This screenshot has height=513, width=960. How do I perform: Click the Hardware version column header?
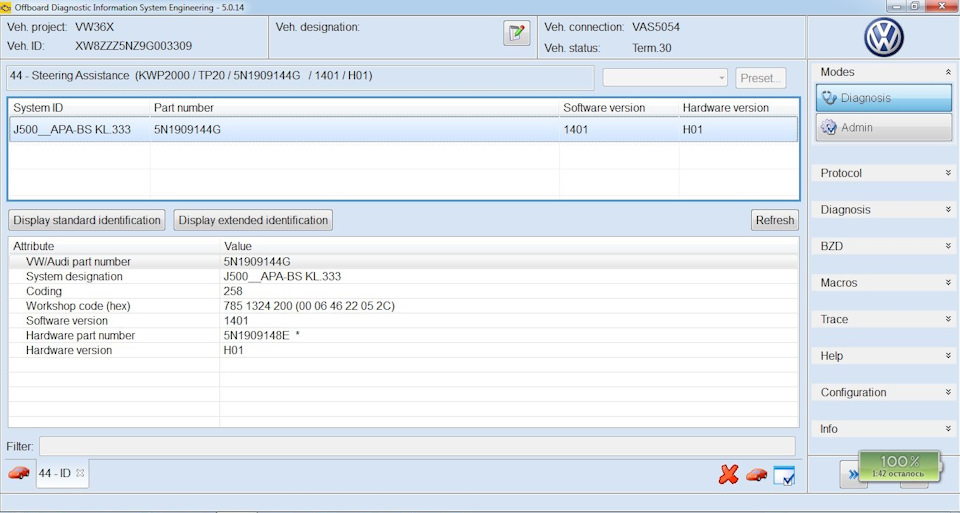(x=738, y=108)
